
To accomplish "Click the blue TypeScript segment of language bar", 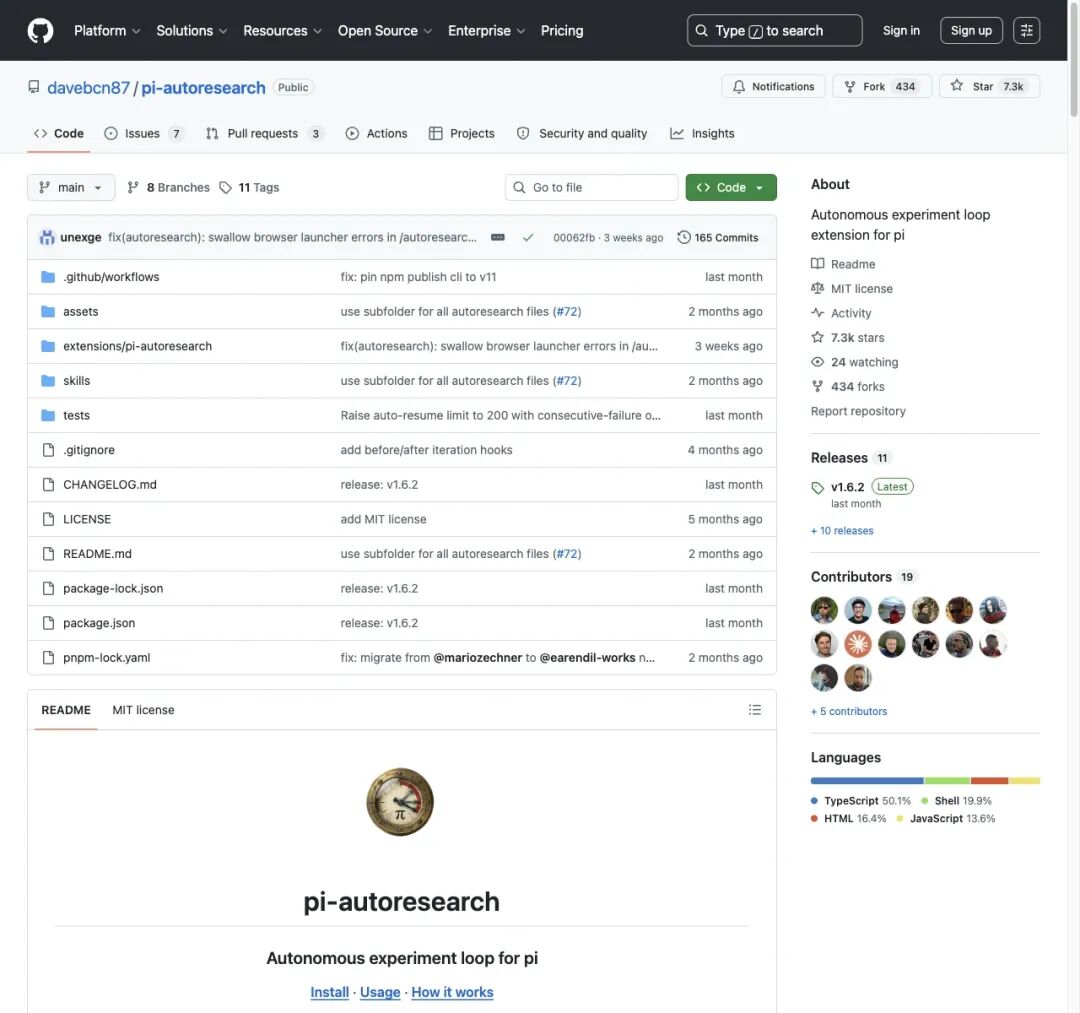I will pyautogui.click(x=866, y=780).
